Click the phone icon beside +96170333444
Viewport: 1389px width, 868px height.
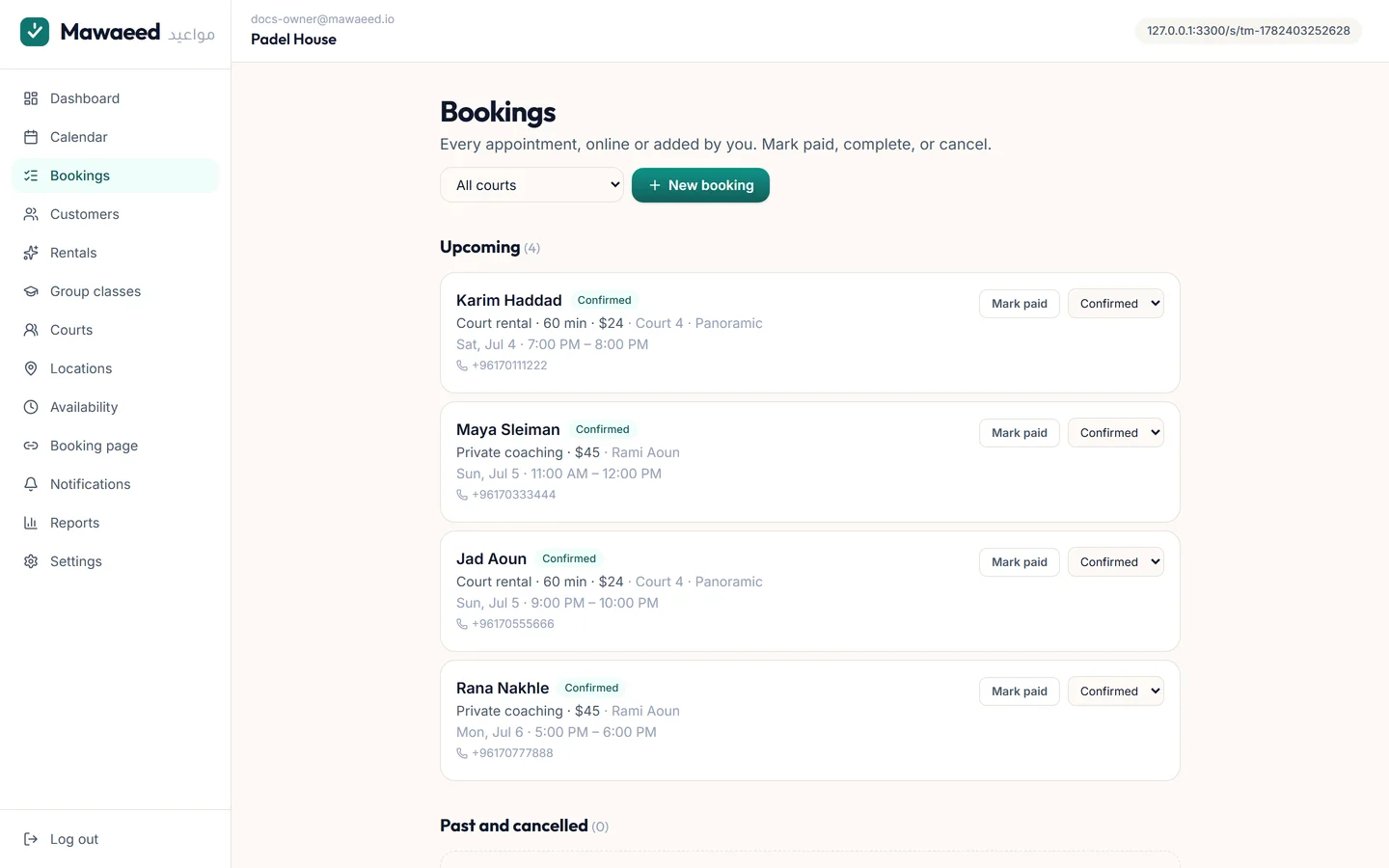(462, 495)
